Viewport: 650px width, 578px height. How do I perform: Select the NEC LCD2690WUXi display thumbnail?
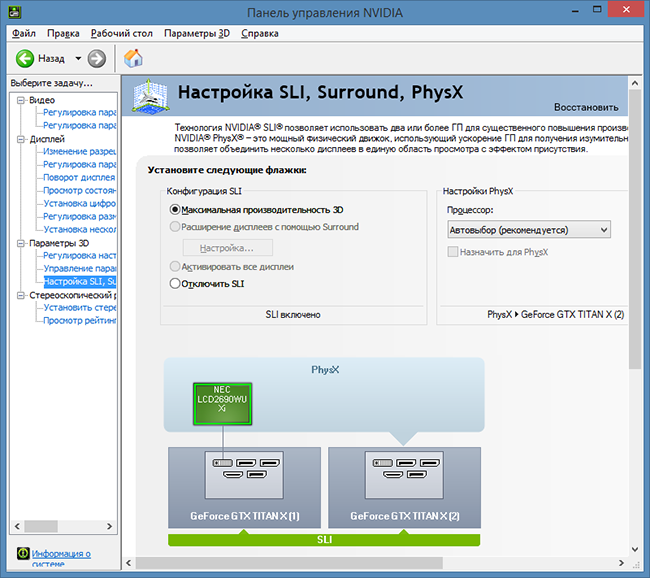coord(223,404)
